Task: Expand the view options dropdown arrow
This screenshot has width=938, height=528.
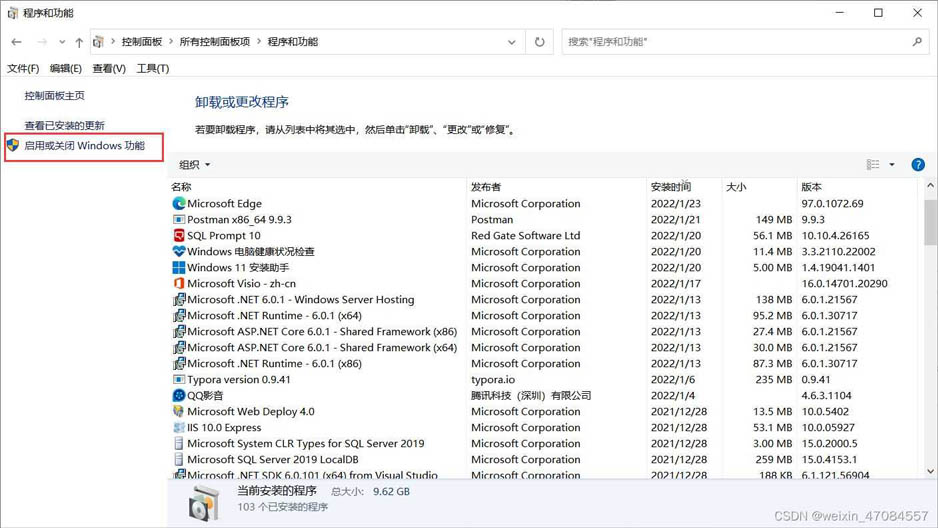Action: [x=892, y=165]
